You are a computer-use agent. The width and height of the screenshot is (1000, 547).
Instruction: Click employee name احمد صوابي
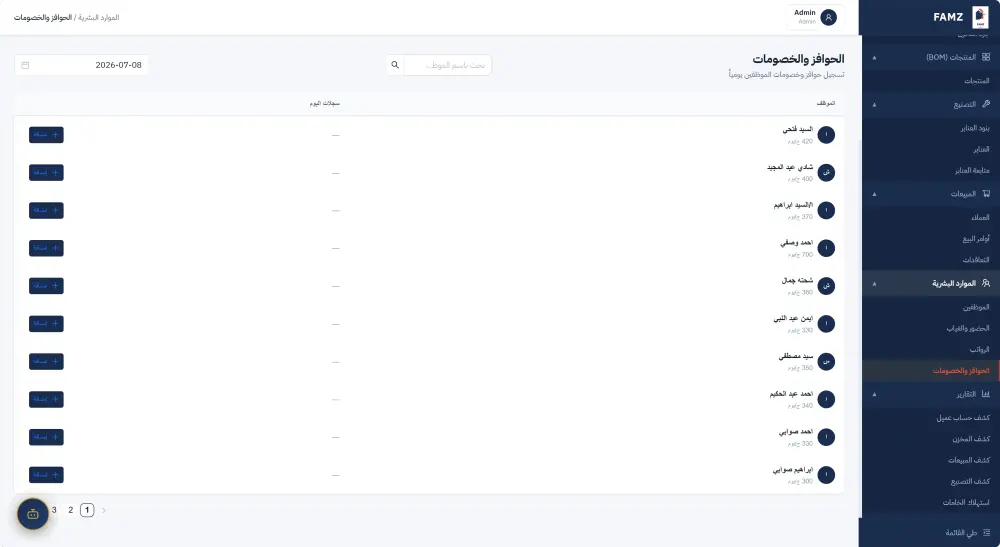pyautogui.click(x=796, y=432)
